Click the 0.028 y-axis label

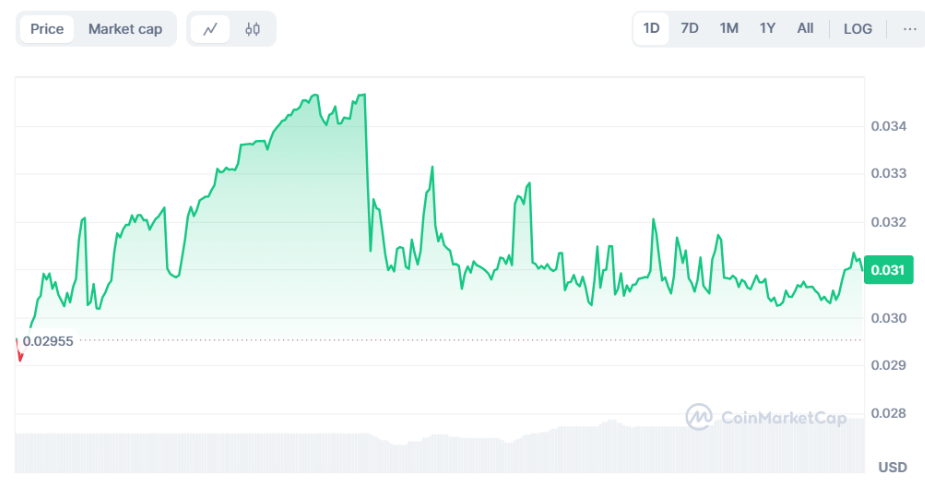[x=886, y=413]
